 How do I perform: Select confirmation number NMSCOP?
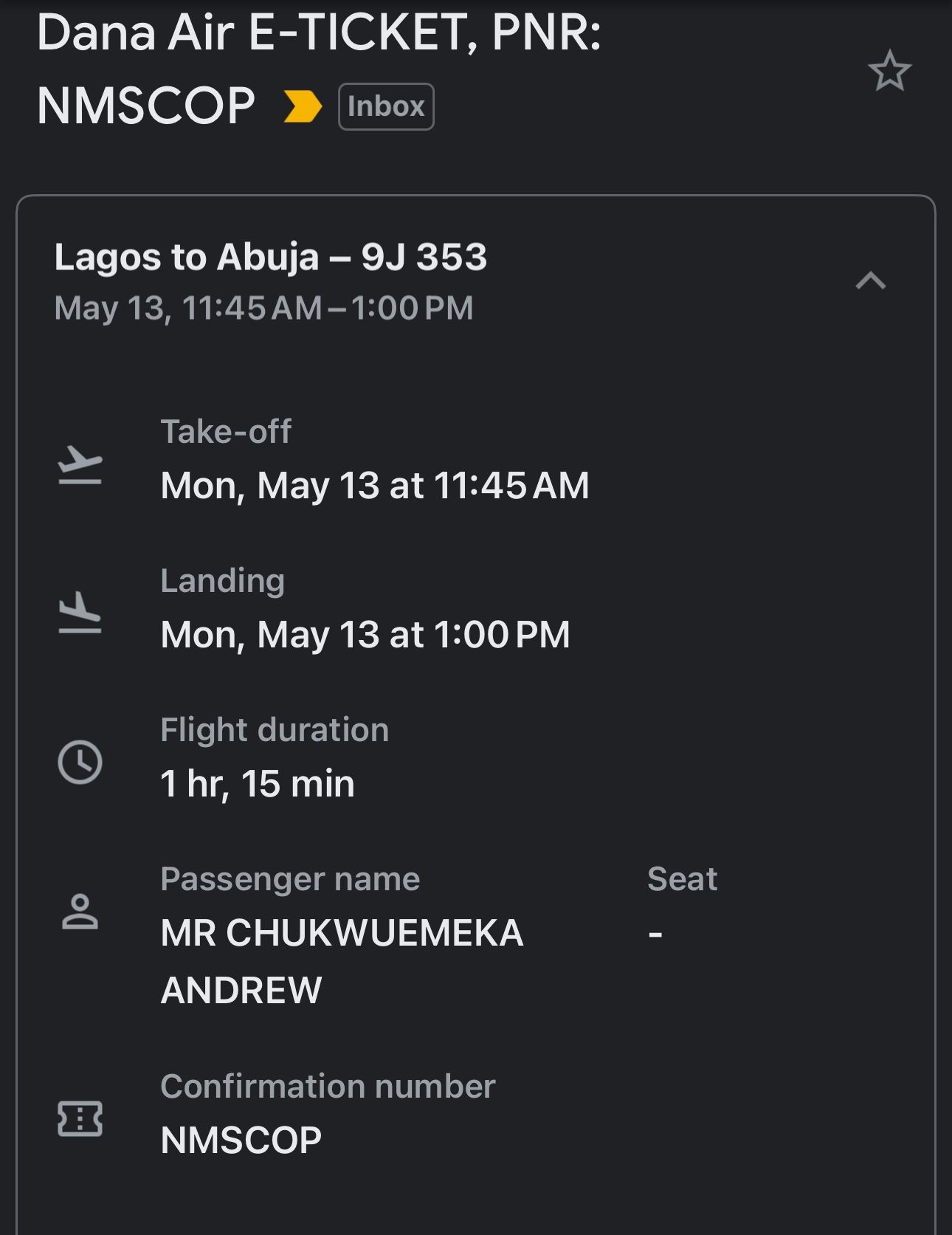(241, 1141)
